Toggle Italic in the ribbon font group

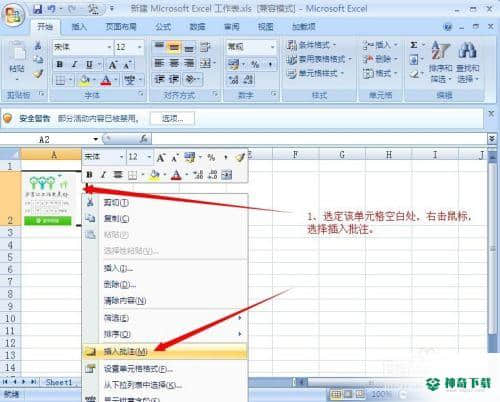[75, 64]
